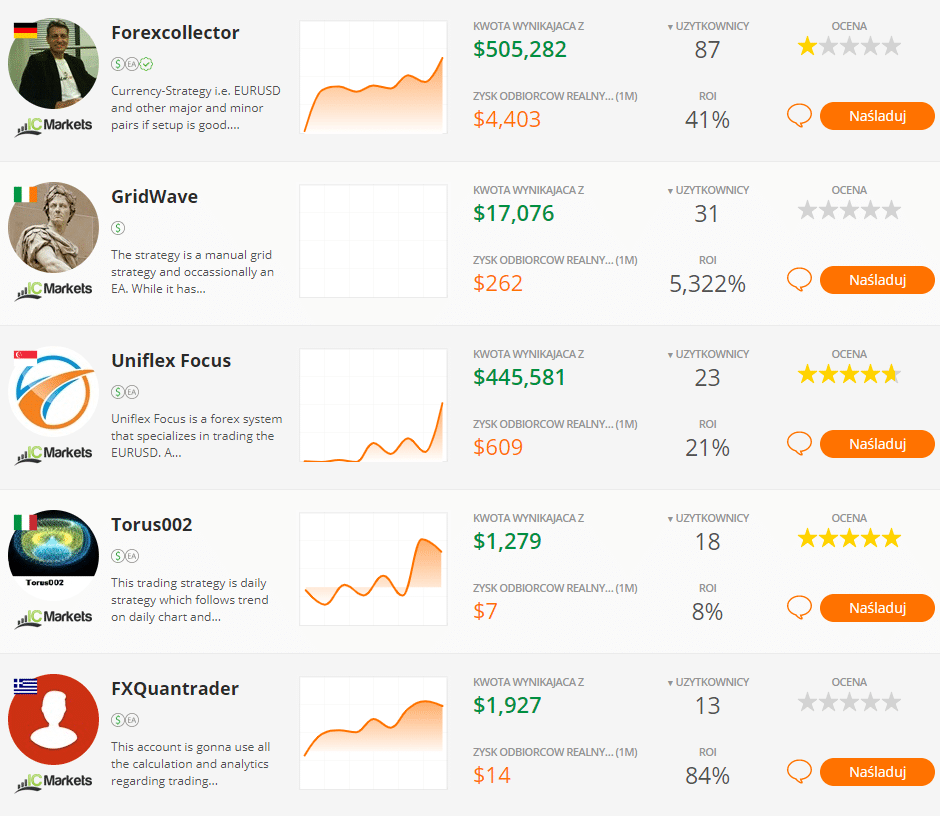Click Torus002's five-star rating

point(849,539)
